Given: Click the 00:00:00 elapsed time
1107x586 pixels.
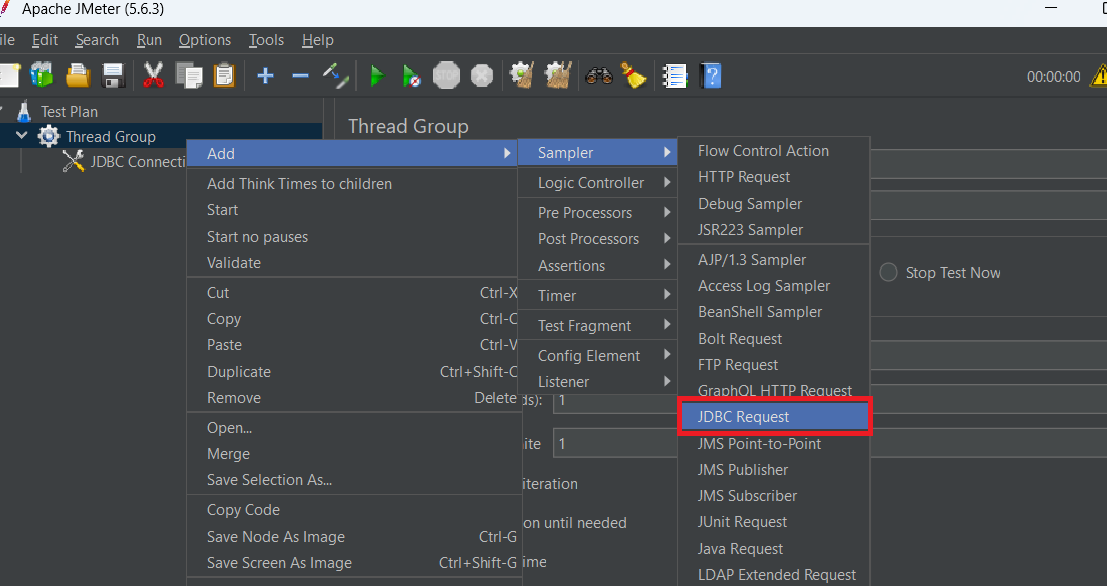Looking at the screenshot, I should pos(1053,76).
